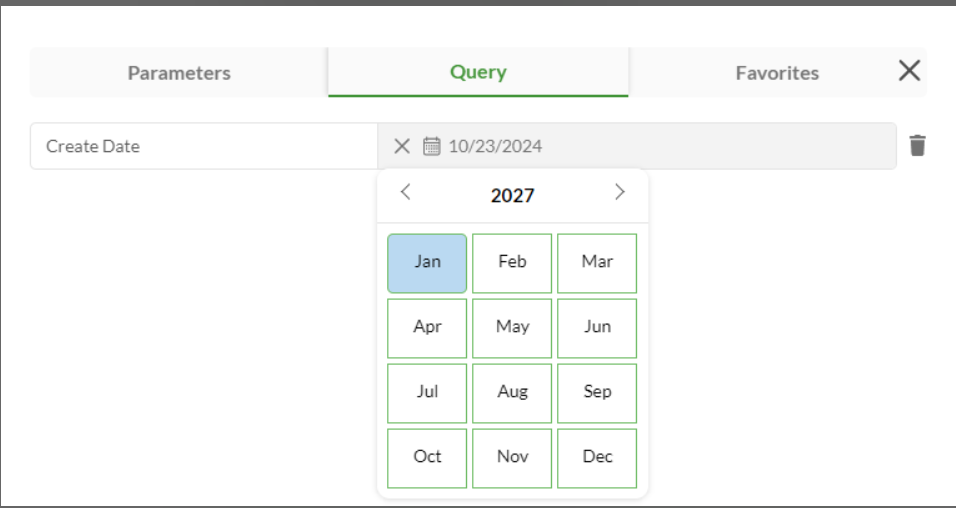Go to previous year in picker
The width and height of the screenshot is (956, 508).
pos(405,193)
